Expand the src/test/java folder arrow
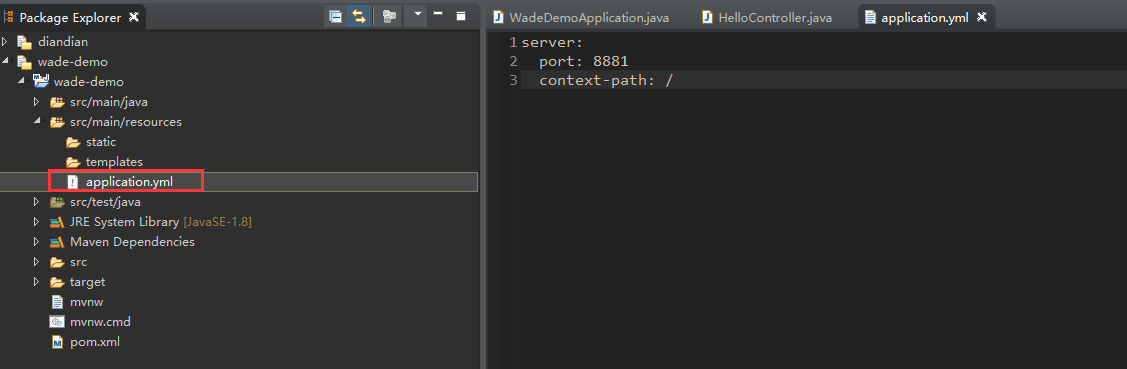The image size is (1127, 369). point(37,202)
